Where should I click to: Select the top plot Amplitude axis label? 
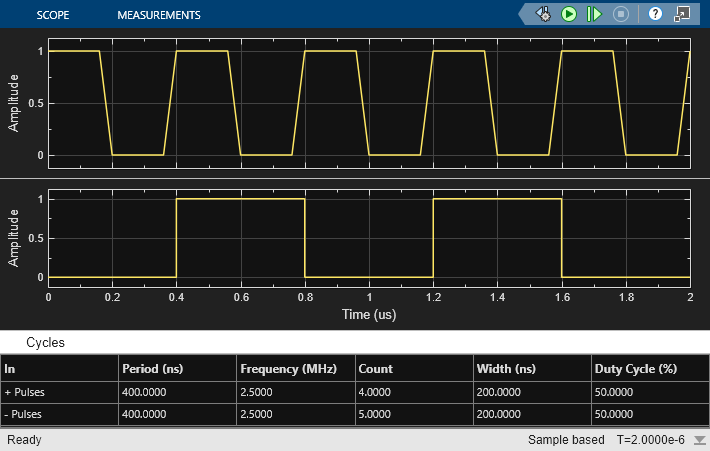tap(14, 103)
